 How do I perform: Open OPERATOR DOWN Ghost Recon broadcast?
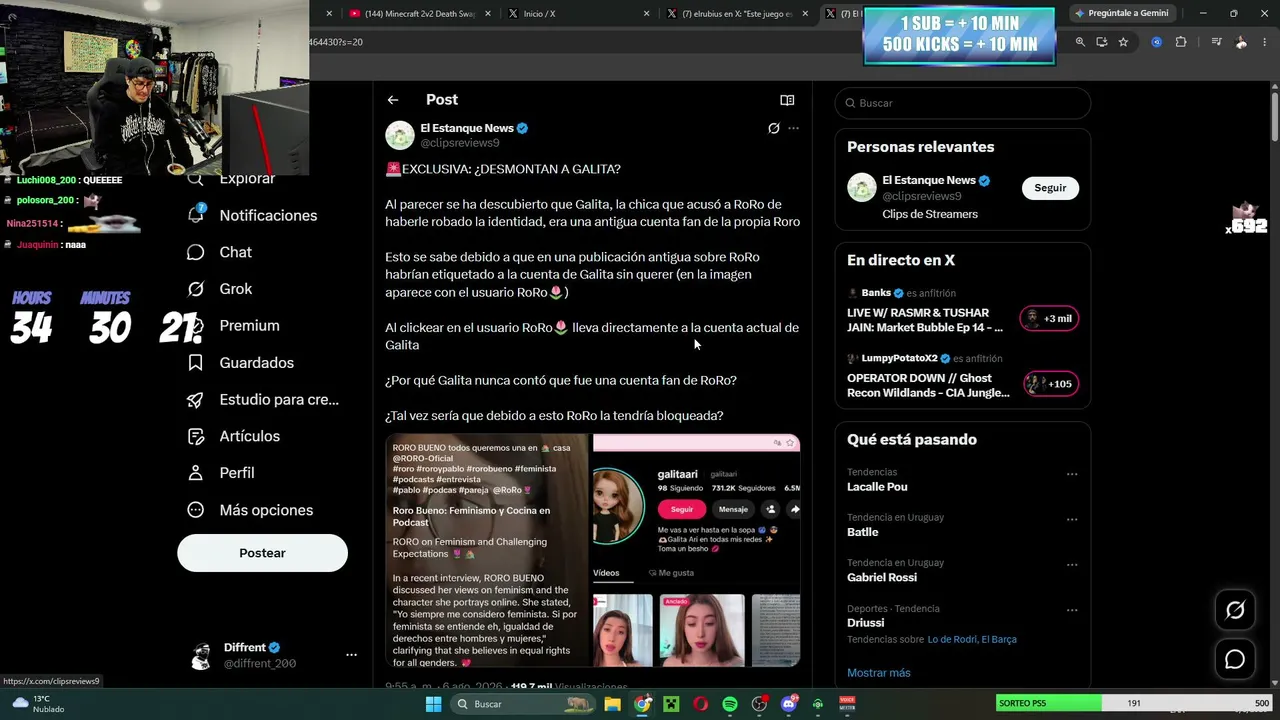[x=928, y=385]
